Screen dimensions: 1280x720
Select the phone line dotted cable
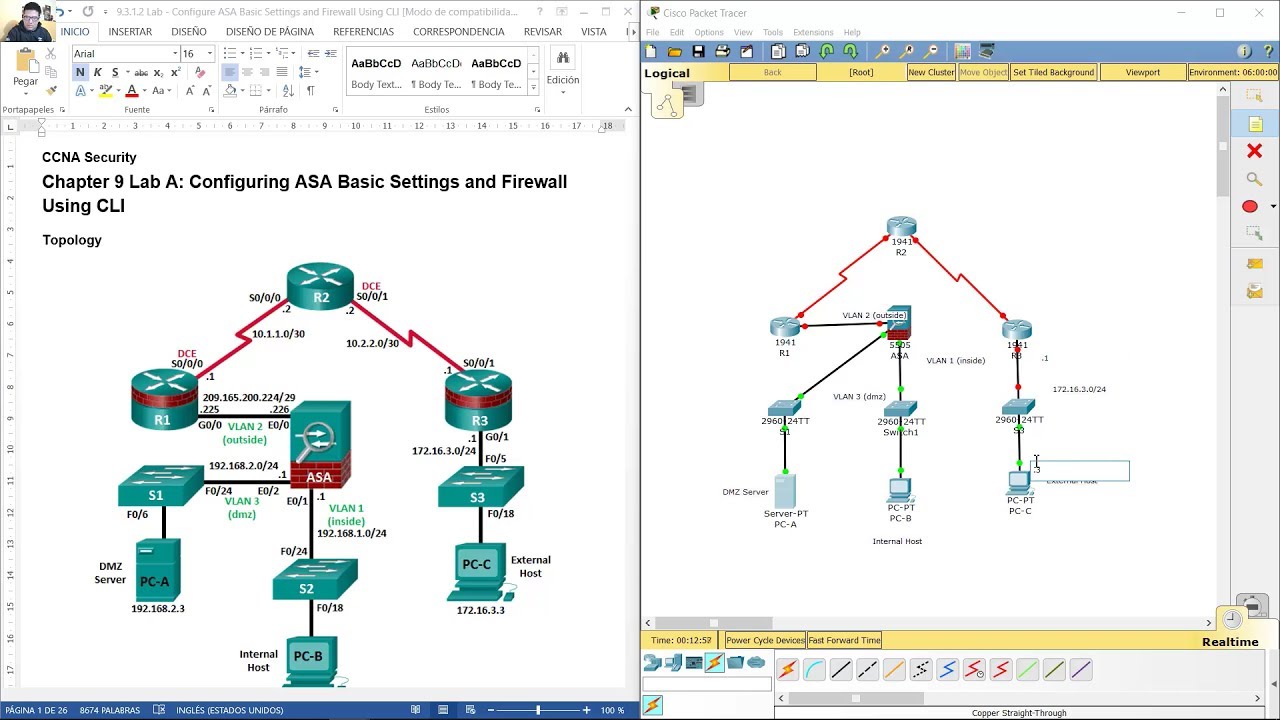click(921, 670)
